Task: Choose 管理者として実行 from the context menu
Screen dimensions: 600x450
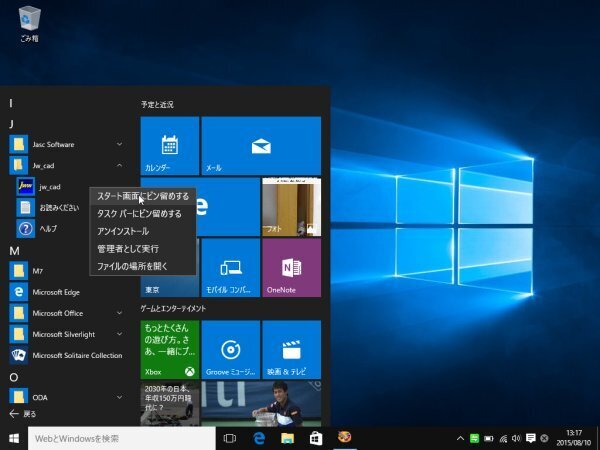Action: pyautogui.click(x=143, y=249)
